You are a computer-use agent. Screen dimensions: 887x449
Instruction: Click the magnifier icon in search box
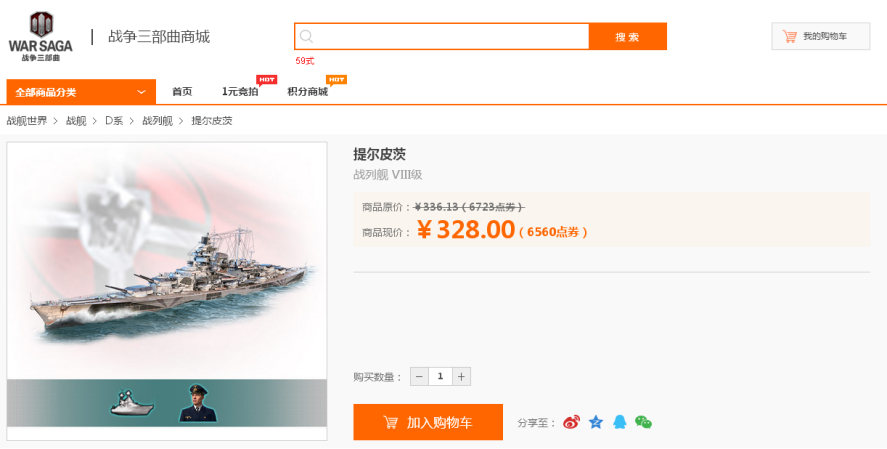306,37
